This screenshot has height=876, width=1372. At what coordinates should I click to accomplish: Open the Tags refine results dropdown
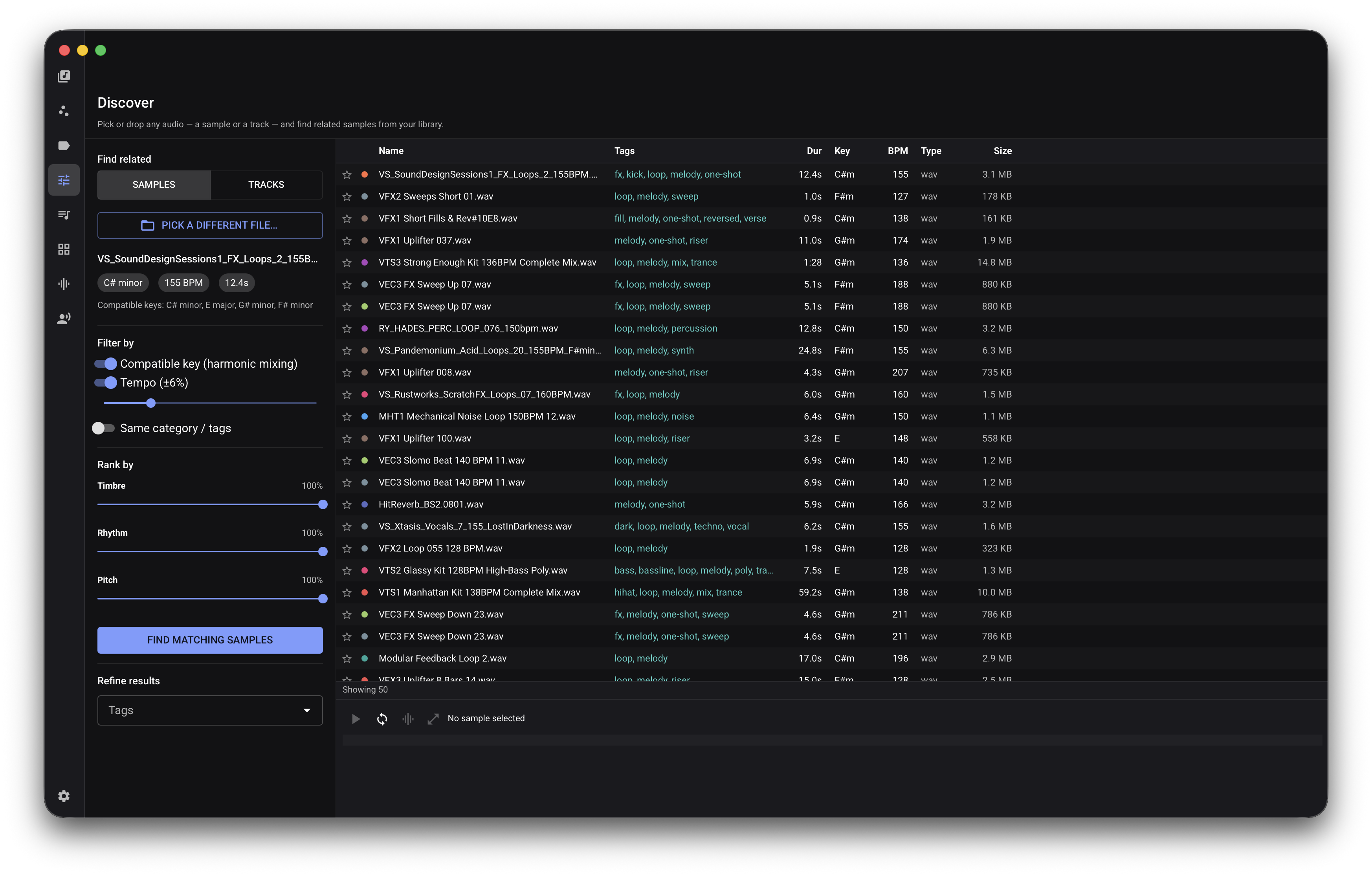pos(210,710)
